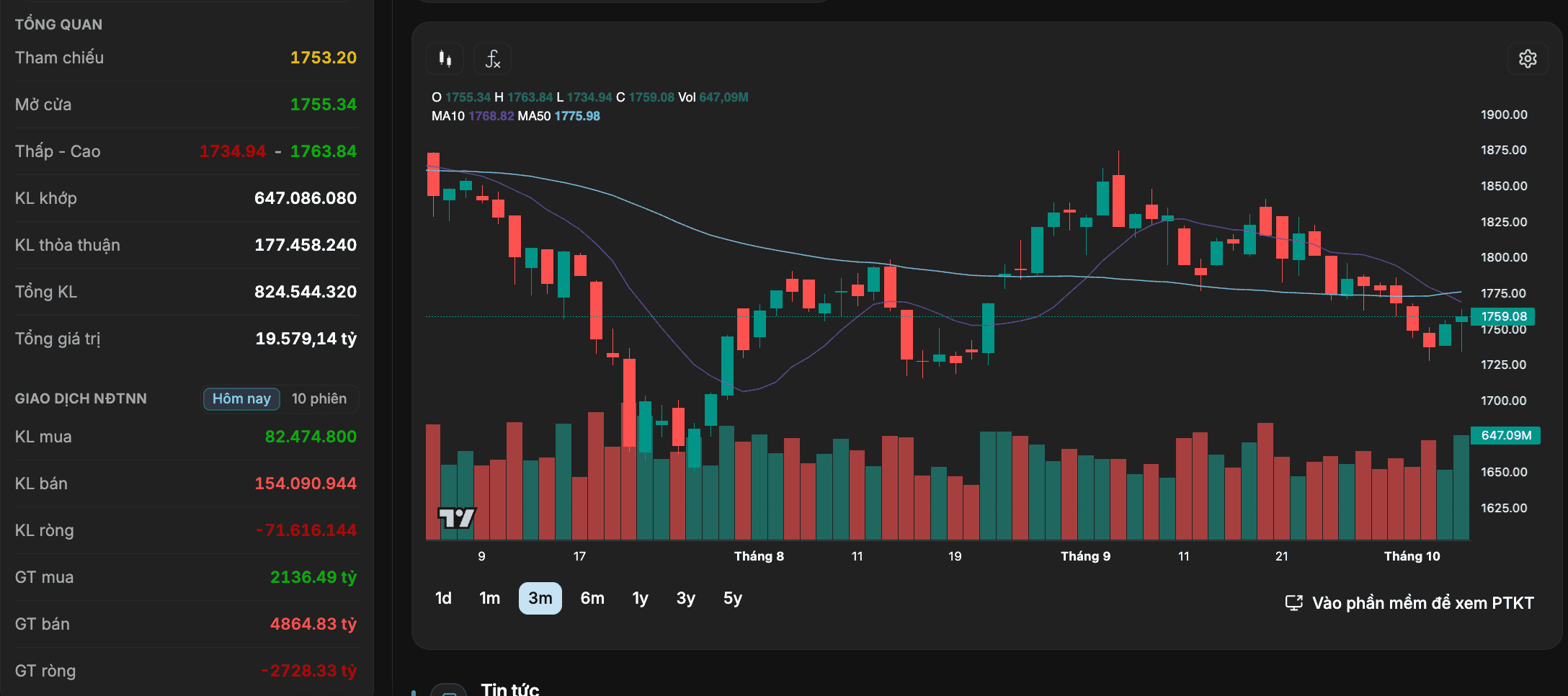Click the current price tag 1759.08

pos(1504,316)
